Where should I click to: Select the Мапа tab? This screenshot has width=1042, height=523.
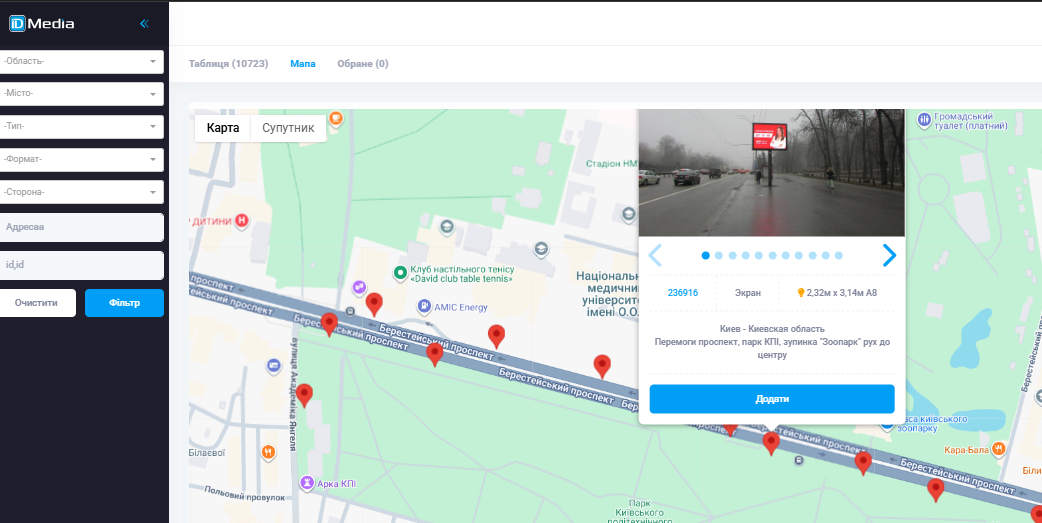302,64
